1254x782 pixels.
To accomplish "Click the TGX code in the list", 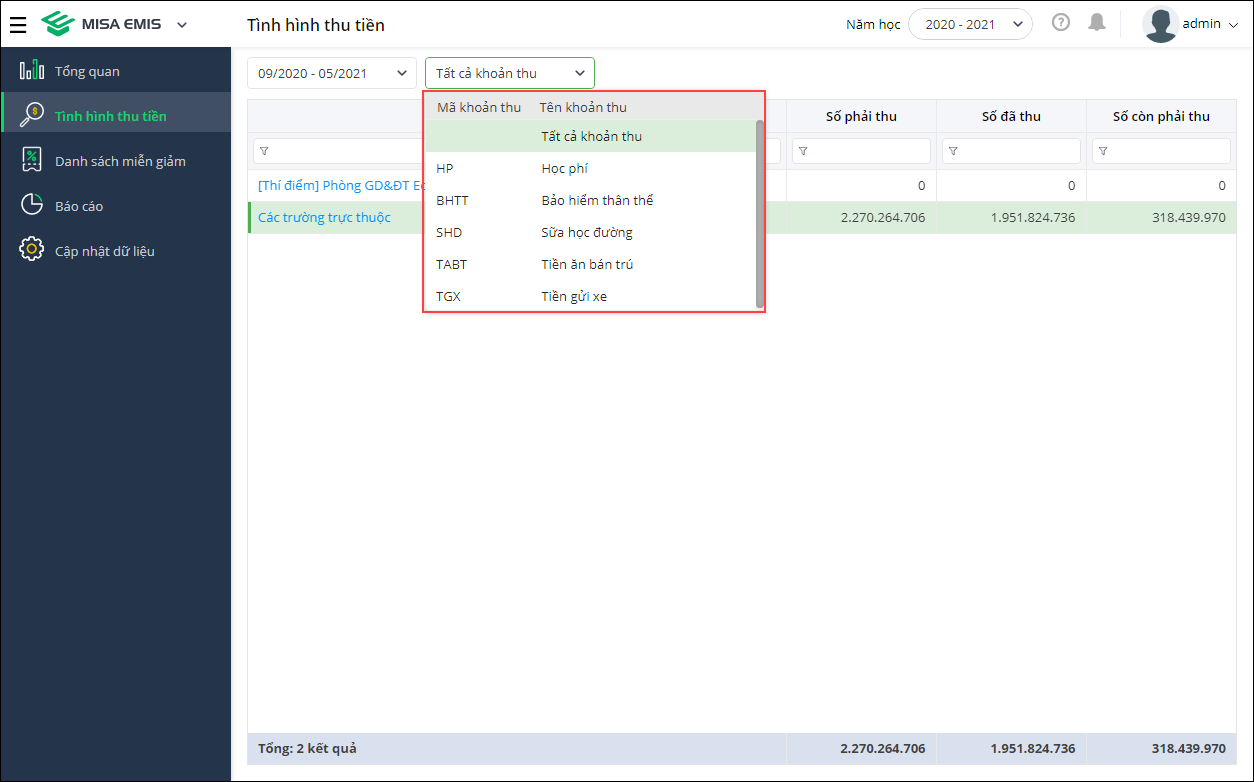I will coord(449,296).
